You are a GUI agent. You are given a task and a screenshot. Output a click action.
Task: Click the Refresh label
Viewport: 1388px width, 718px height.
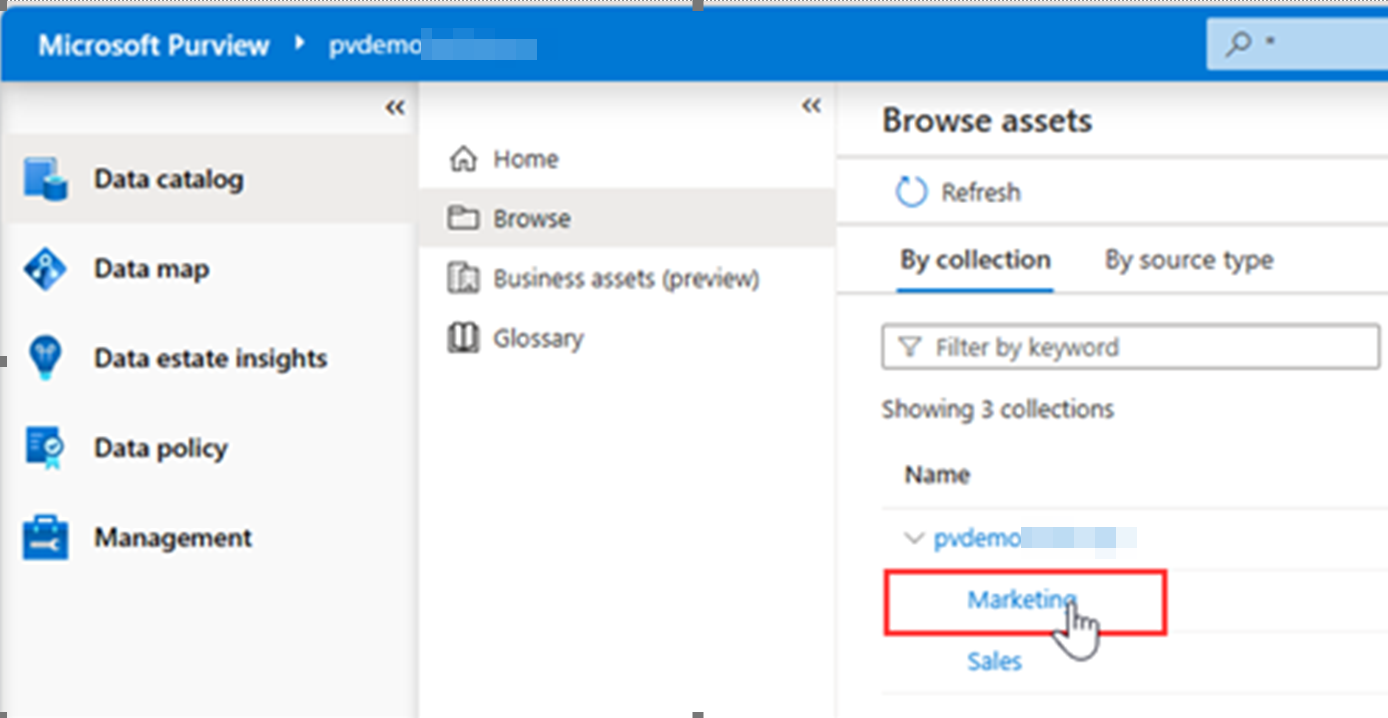(981, 192)
